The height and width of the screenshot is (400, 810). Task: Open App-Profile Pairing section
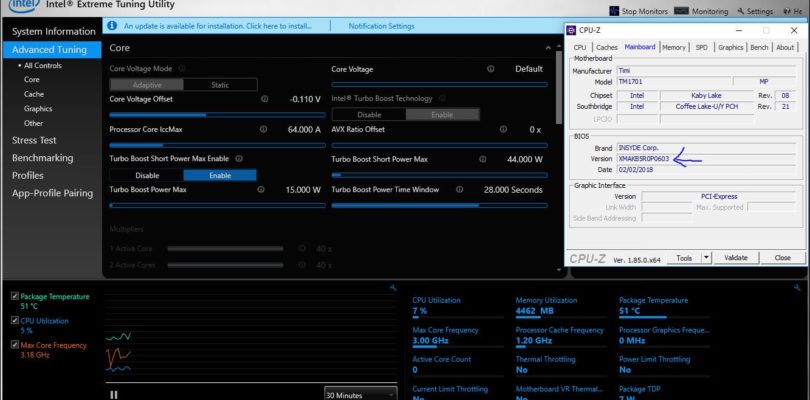(52, 193)
